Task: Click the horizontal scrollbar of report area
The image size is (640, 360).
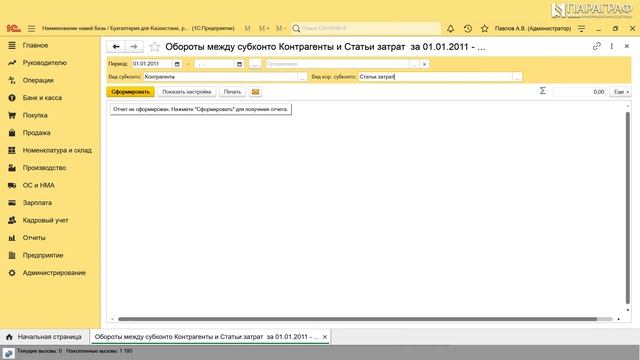Action: pos(357,319)
